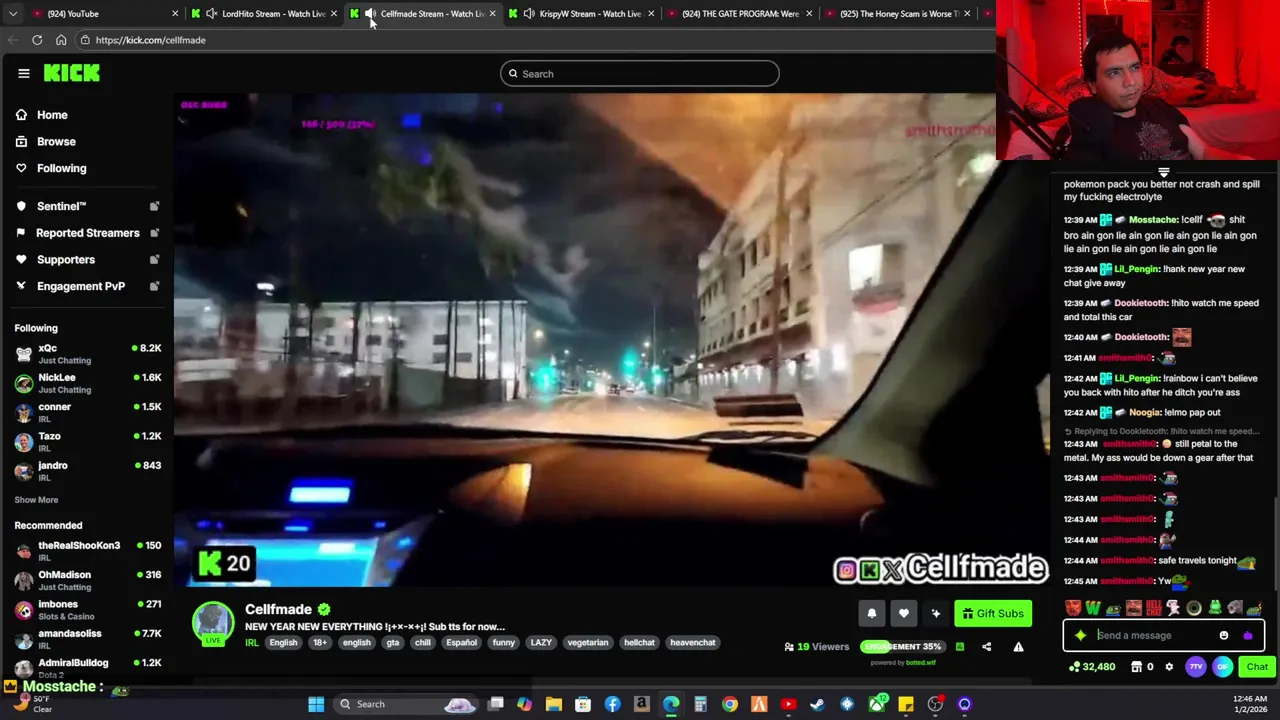Select the vegetarian stream tag
This screenshot has width=1280, height=720.
pyautogui.click(x=588, y=643)
